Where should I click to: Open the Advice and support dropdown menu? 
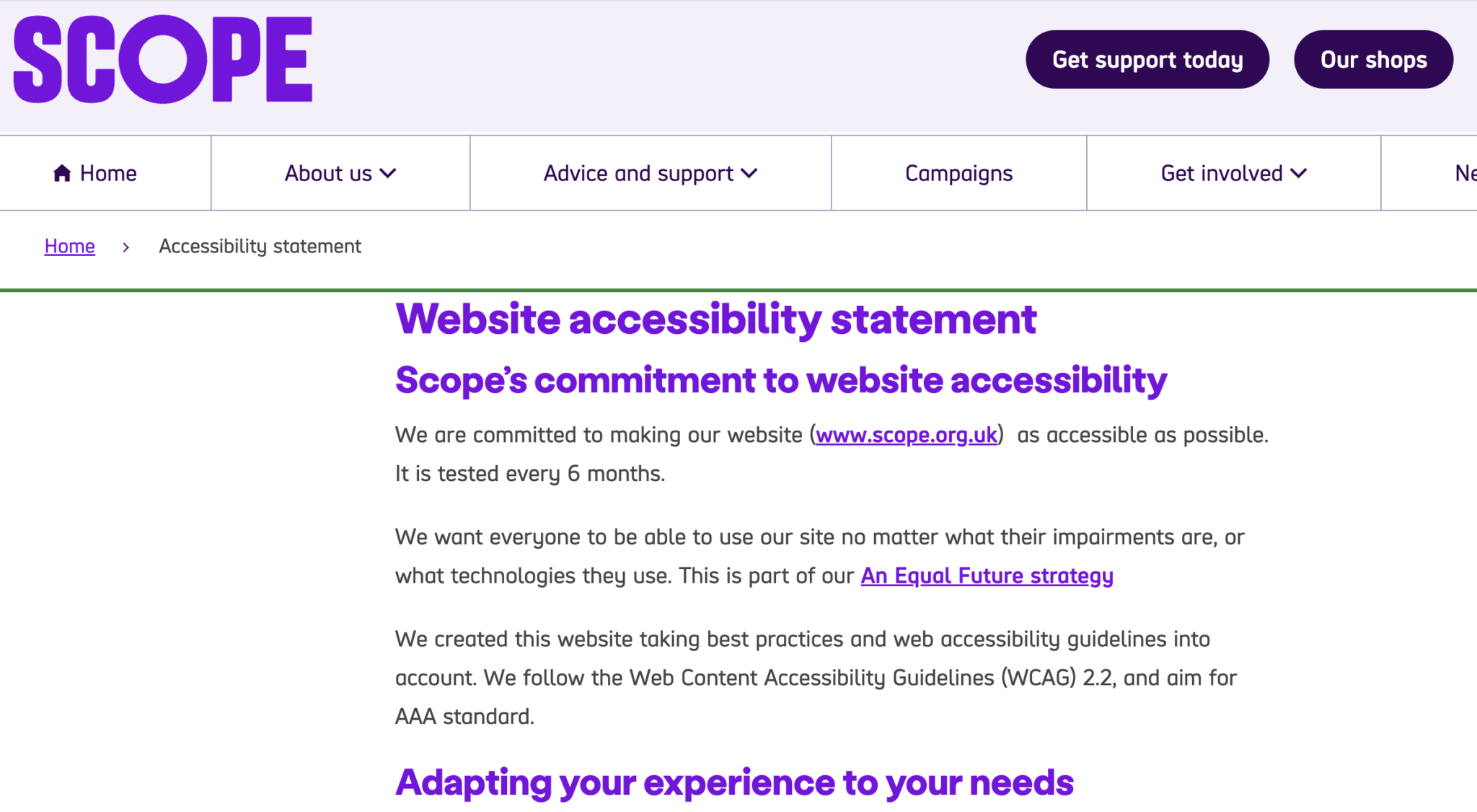tap(649, 172)
